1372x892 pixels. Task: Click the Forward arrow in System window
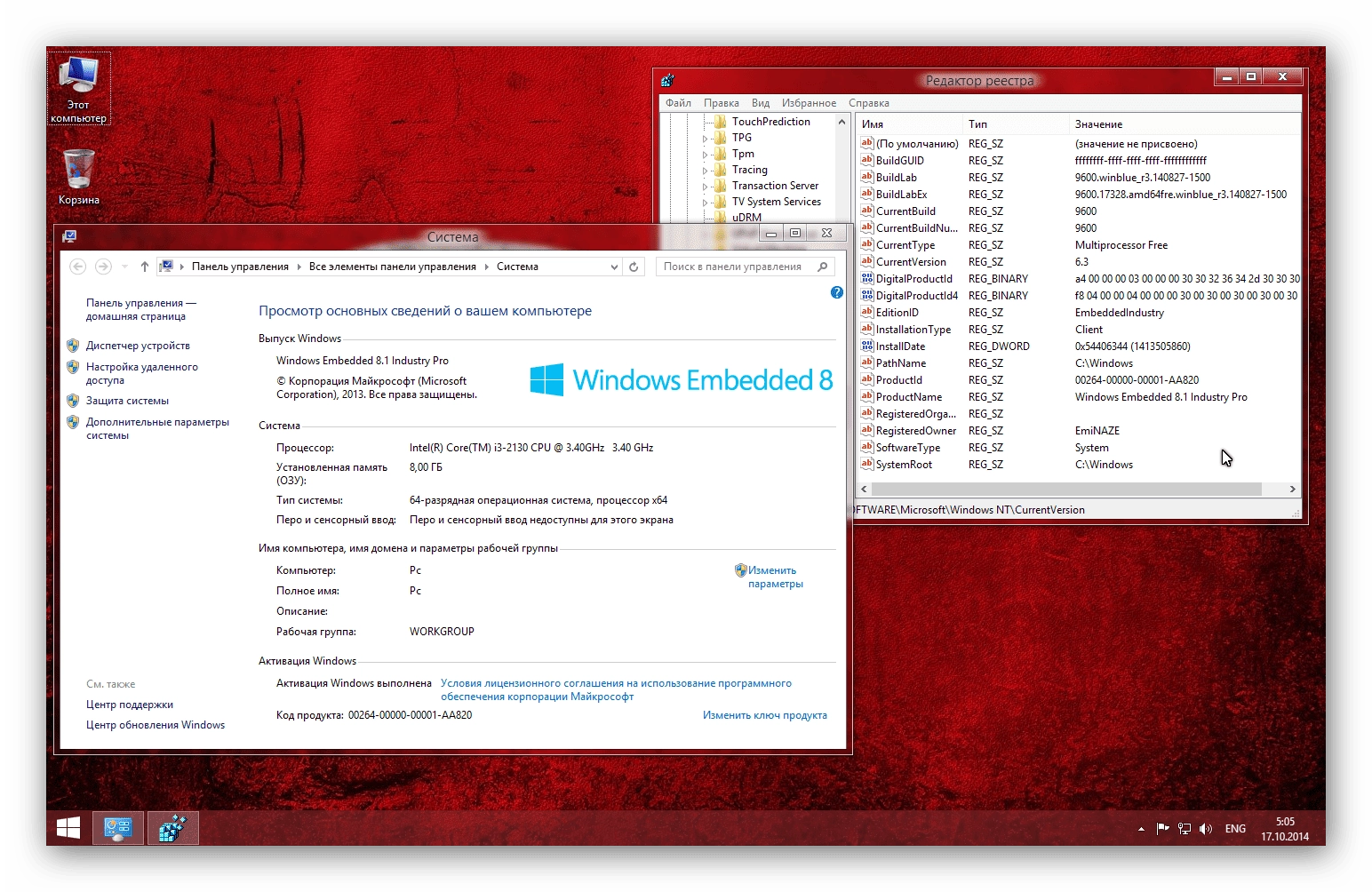point(103,267)
